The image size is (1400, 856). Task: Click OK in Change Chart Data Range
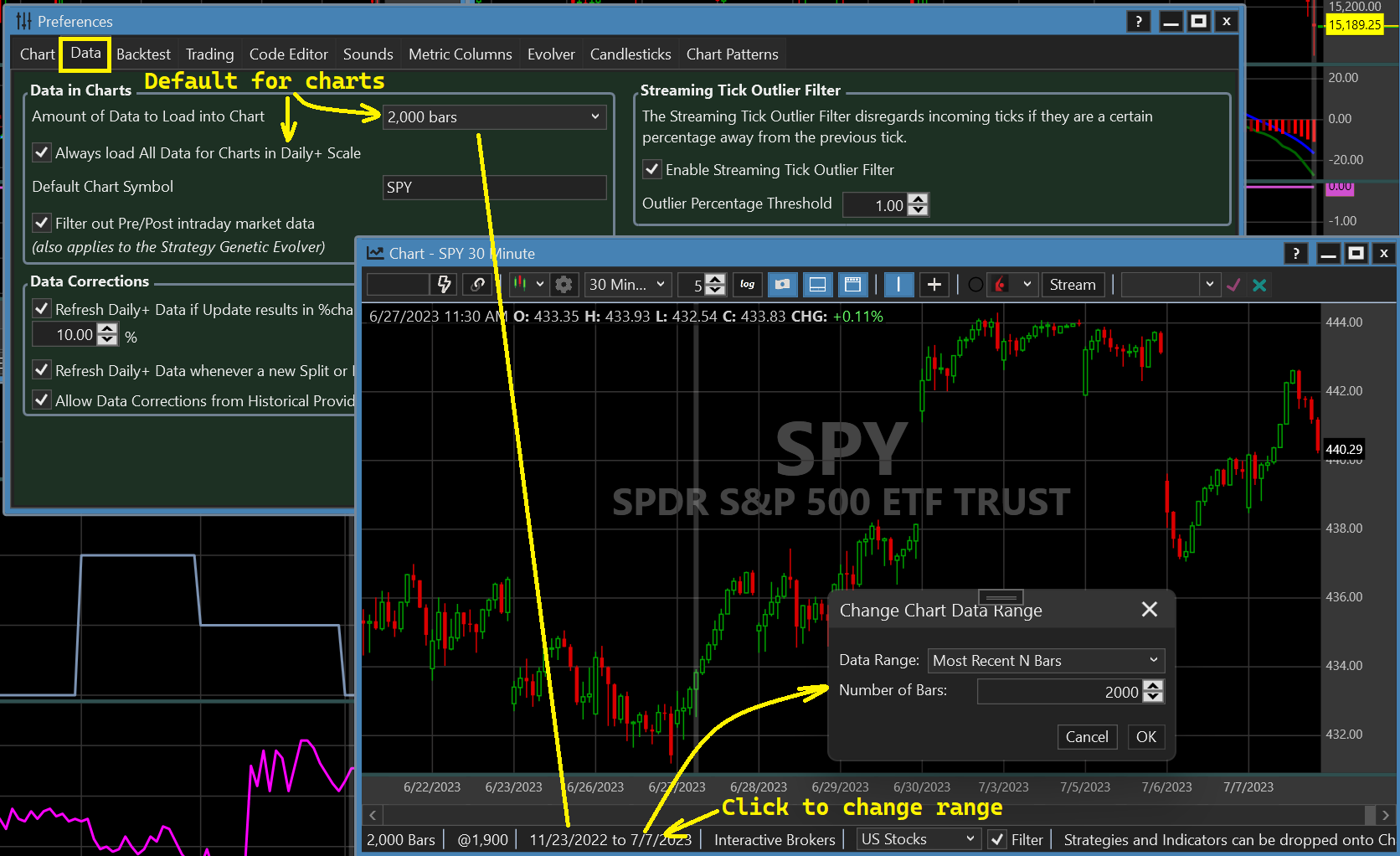point(1146,737)
